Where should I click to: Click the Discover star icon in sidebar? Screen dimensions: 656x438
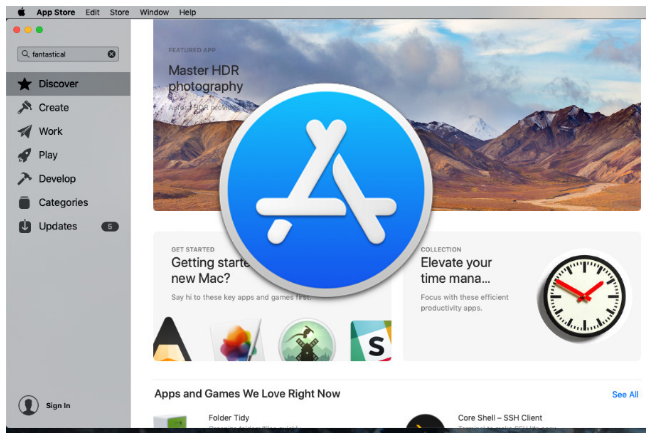(25, 84)
